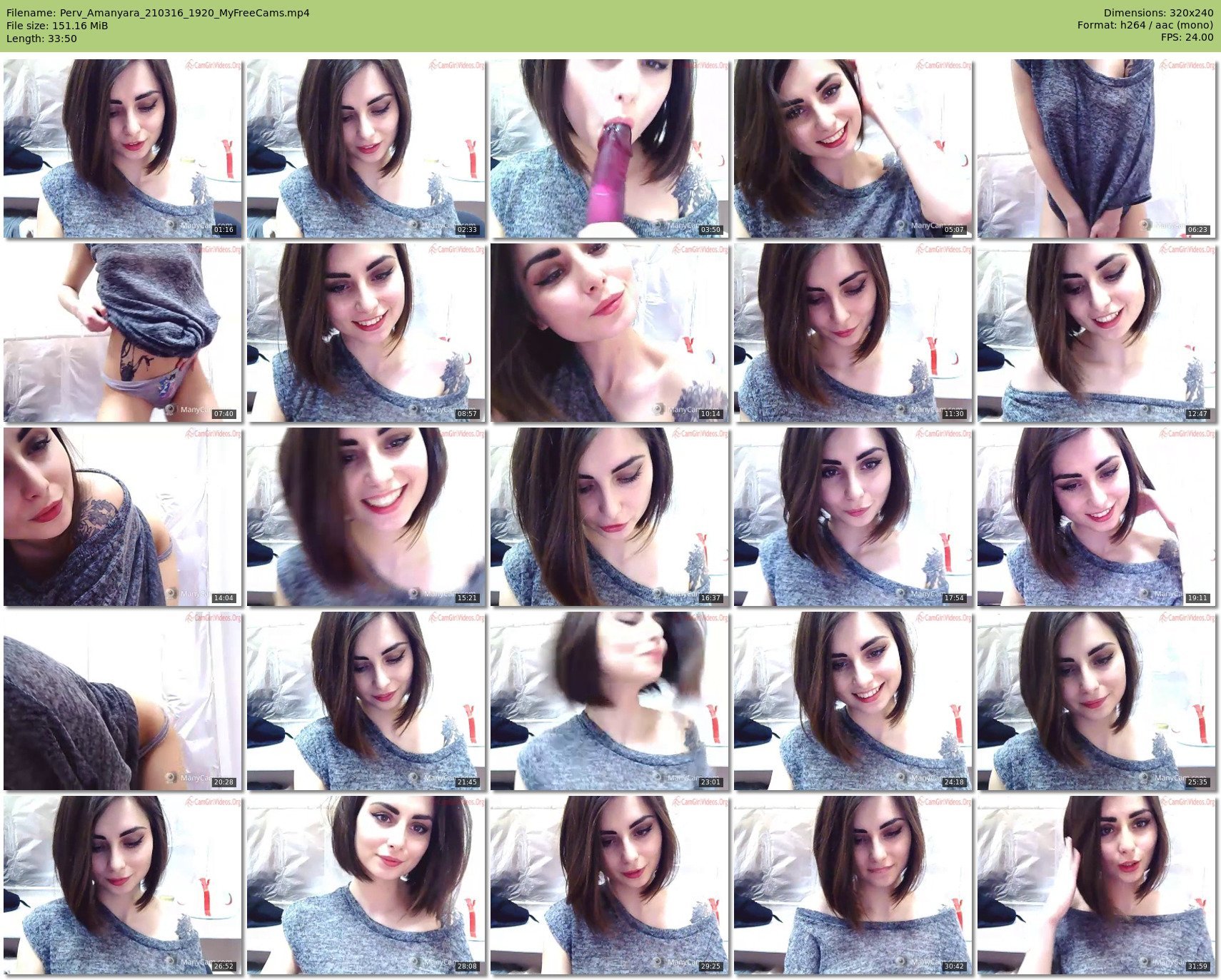The width and height of the screenshot is (1221, 980).
Task: Select the "Dimensions: 320x240" text
Action: tap(1158, 13)
